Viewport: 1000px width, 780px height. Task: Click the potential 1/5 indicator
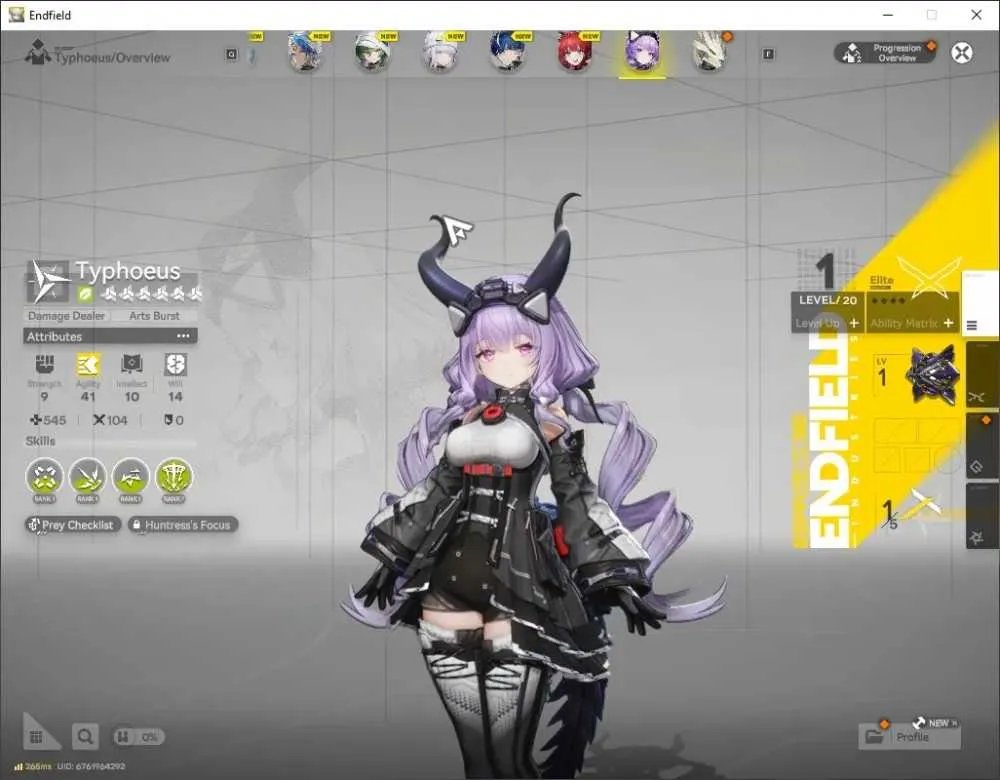(x=890, y=513)
